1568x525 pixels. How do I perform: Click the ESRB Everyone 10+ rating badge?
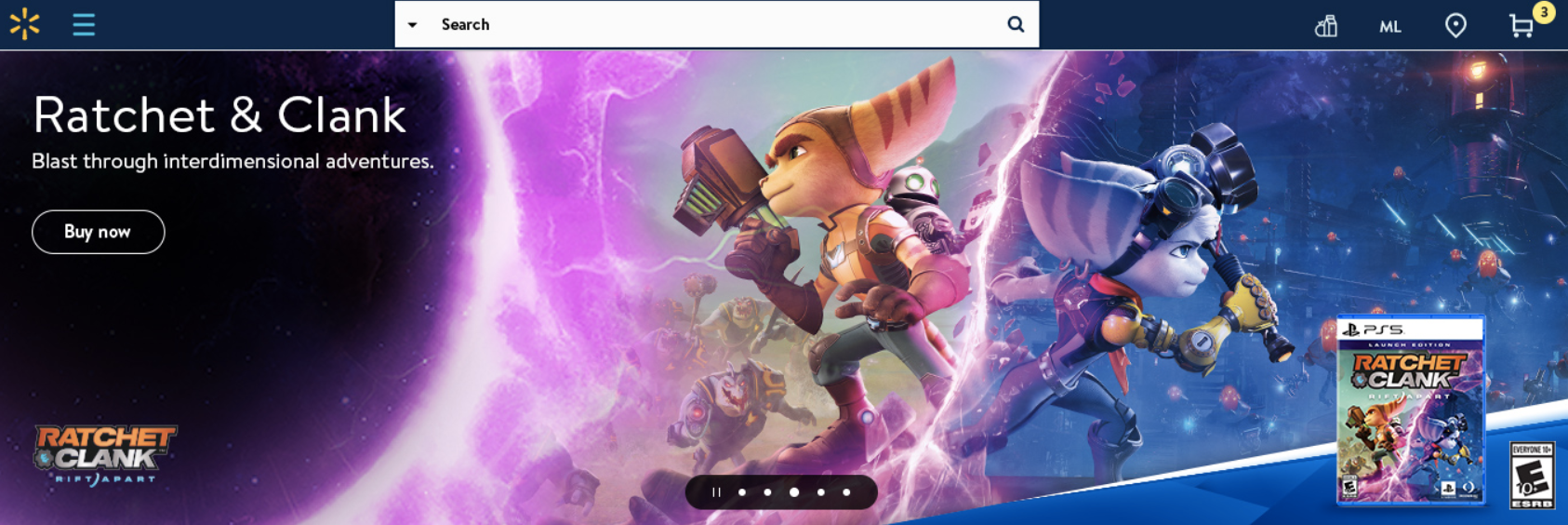(1532, 476)
